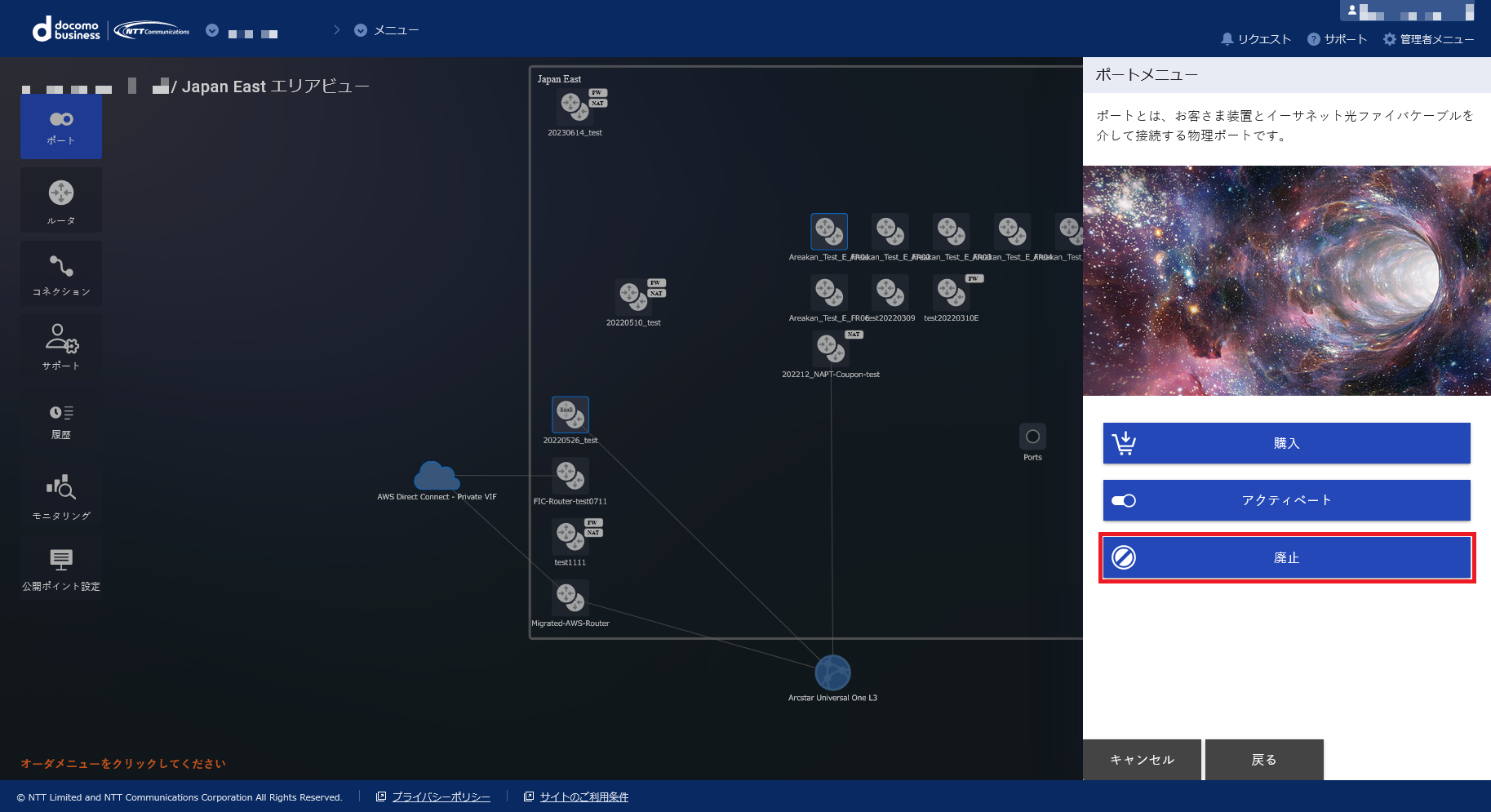Open the Monitoring sidebar item
This screenshot has width=1491, height=812.
point(61,495)
